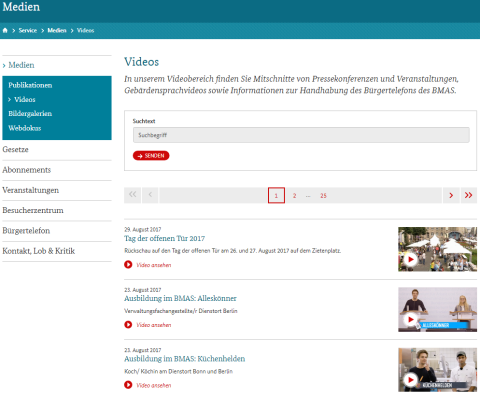Image resolution: width=480 pixels, height=398 pixels.
Task: Go to pagination page 2
Action: [x=294, y=196]
